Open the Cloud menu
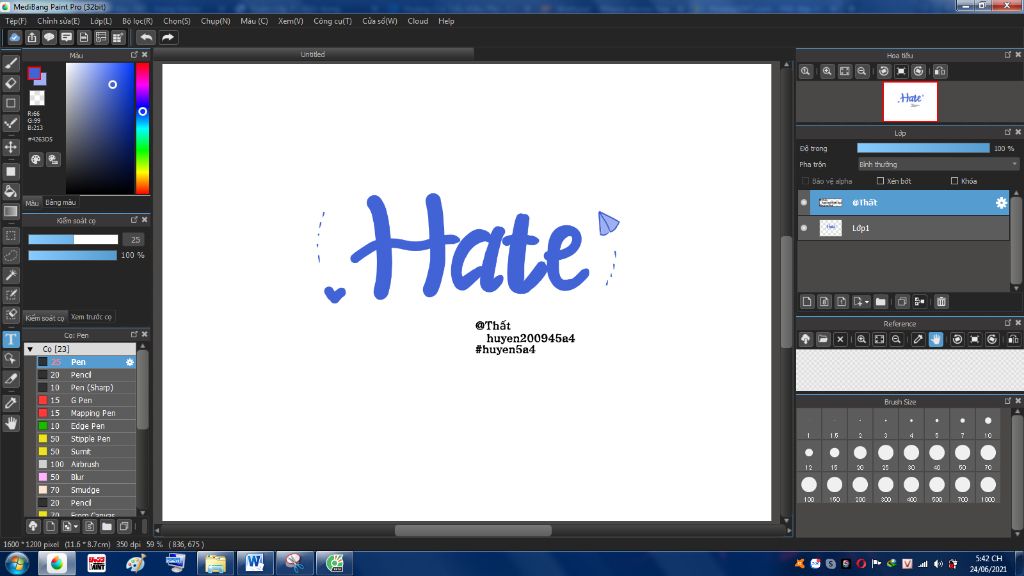 [418, 21]
